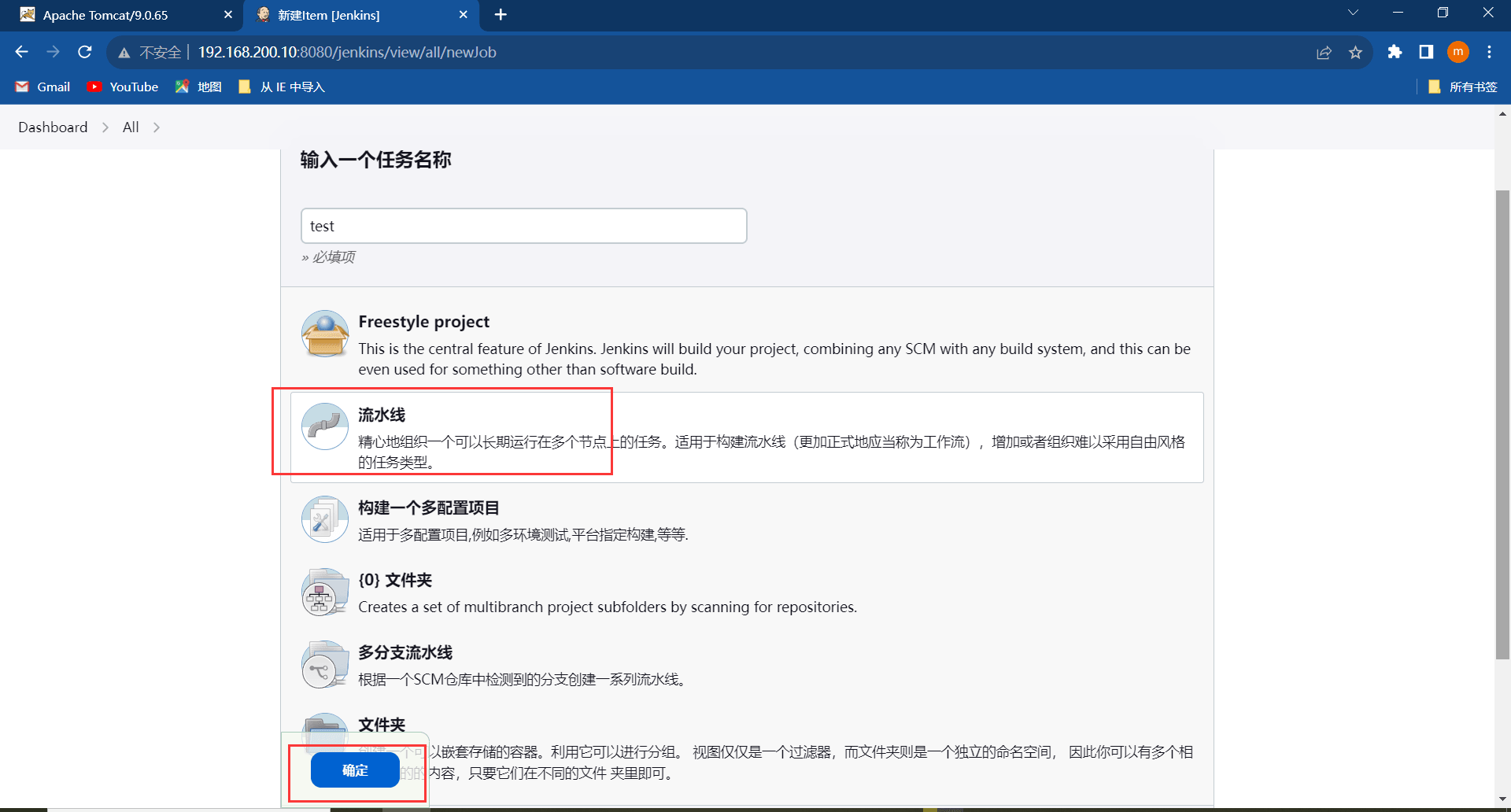Click scrollbar up arrow
Screen dimensions: 1511x812
coord(1502,114)
